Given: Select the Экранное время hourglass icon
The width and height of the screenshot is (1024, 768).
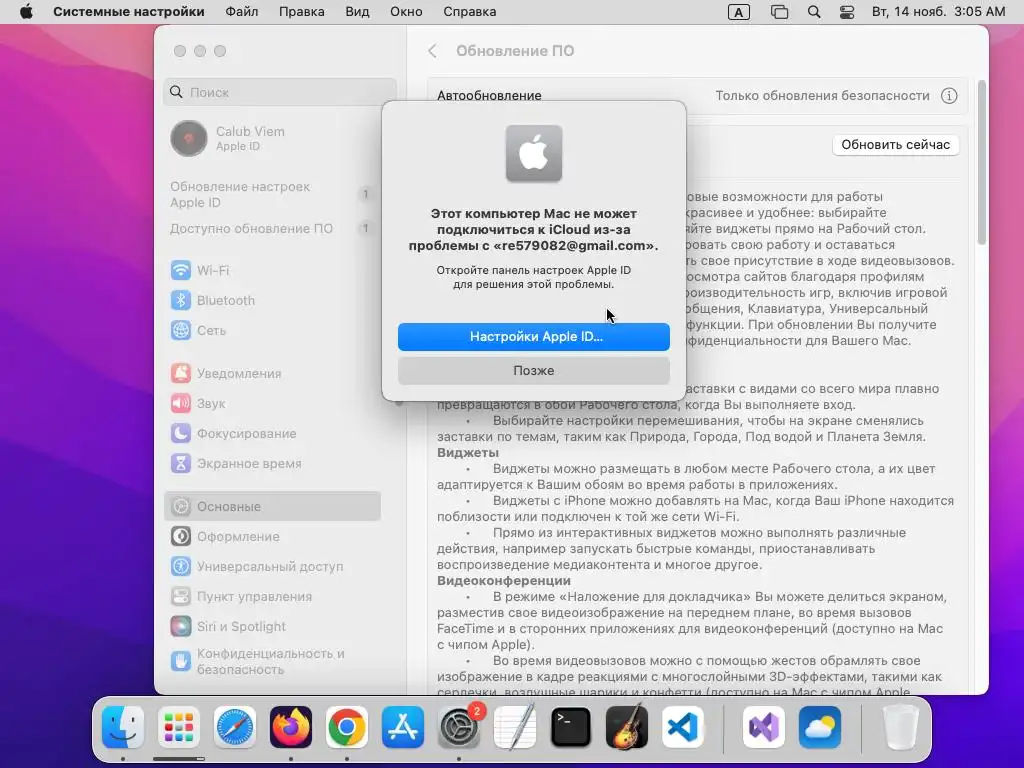Looking at the screenshot, I should click(x=181, y=463).
